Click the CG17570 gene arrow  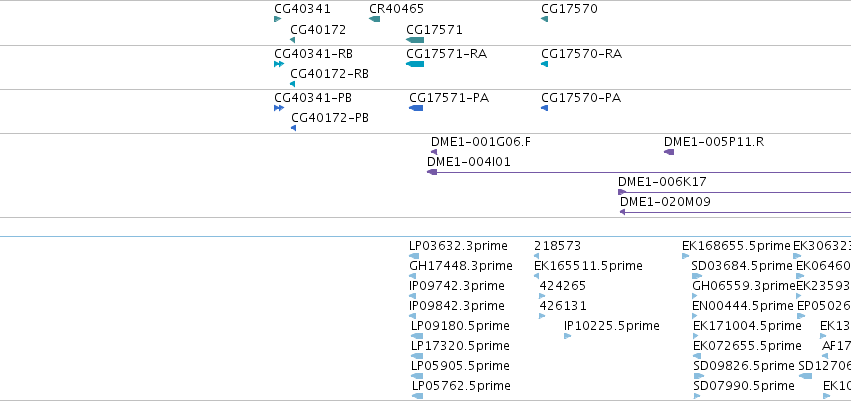click(544, 19)
